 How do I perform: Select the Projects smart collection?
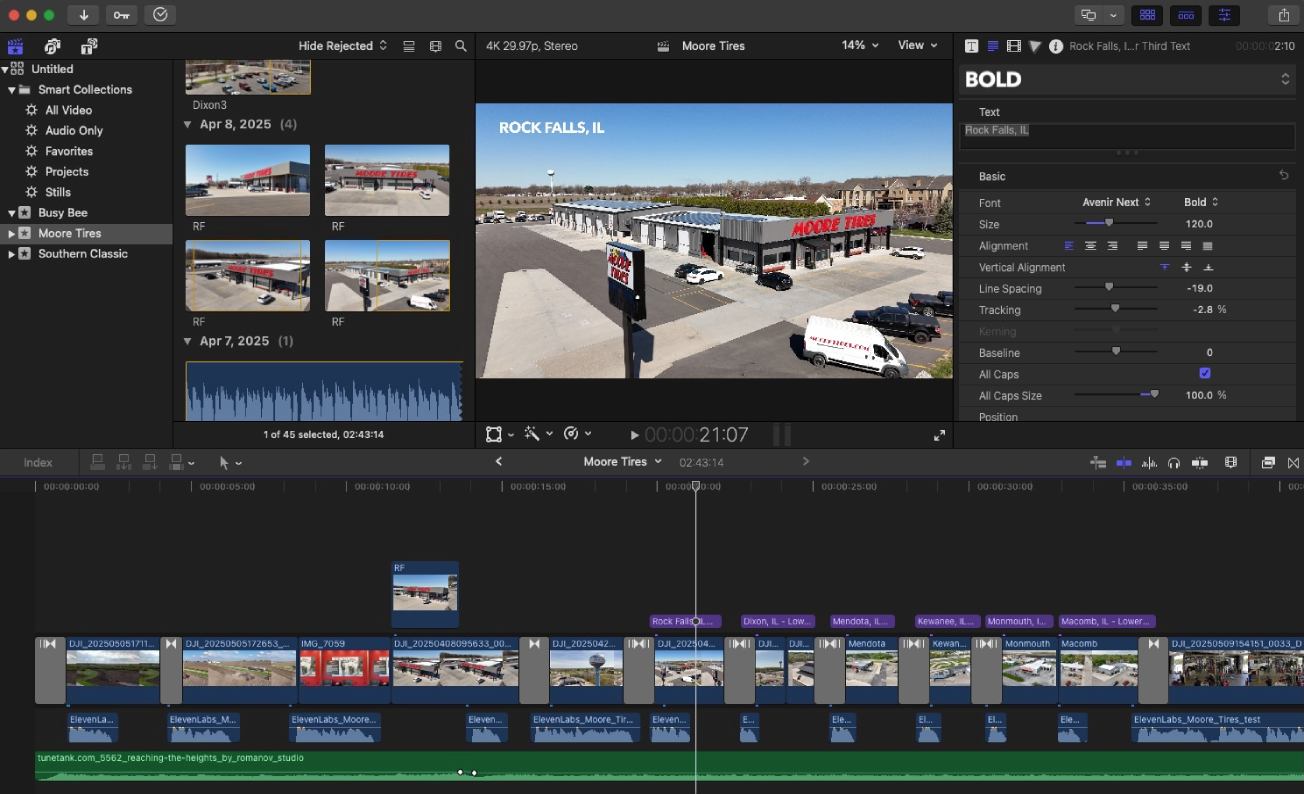point(67,172)
